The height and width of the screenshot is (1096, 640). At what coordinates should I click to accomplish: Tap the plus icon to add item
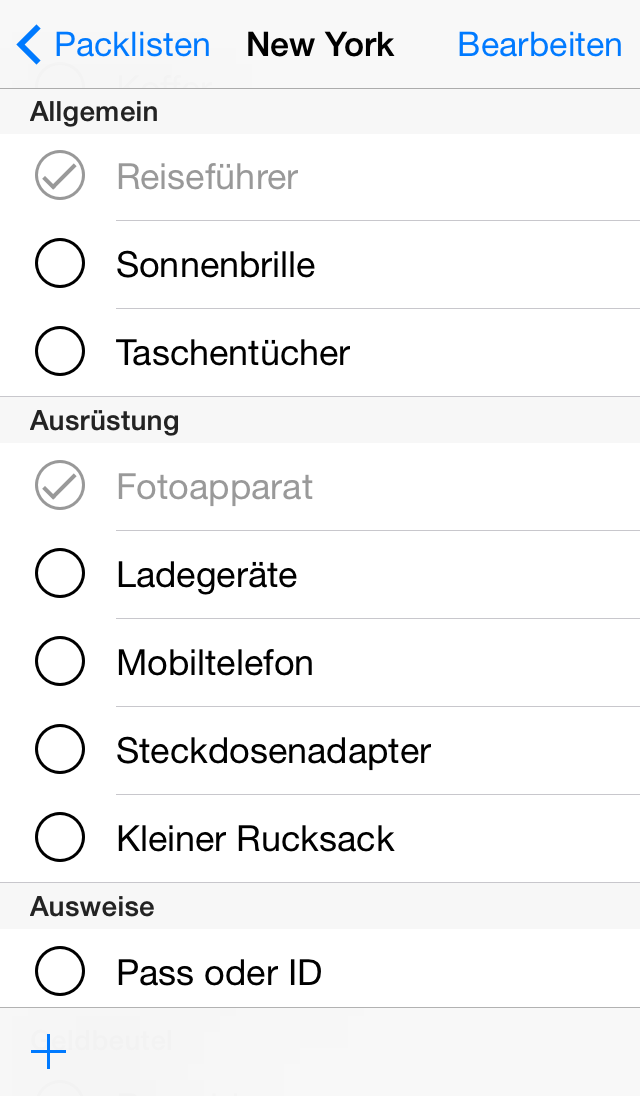coord(48,1052)
